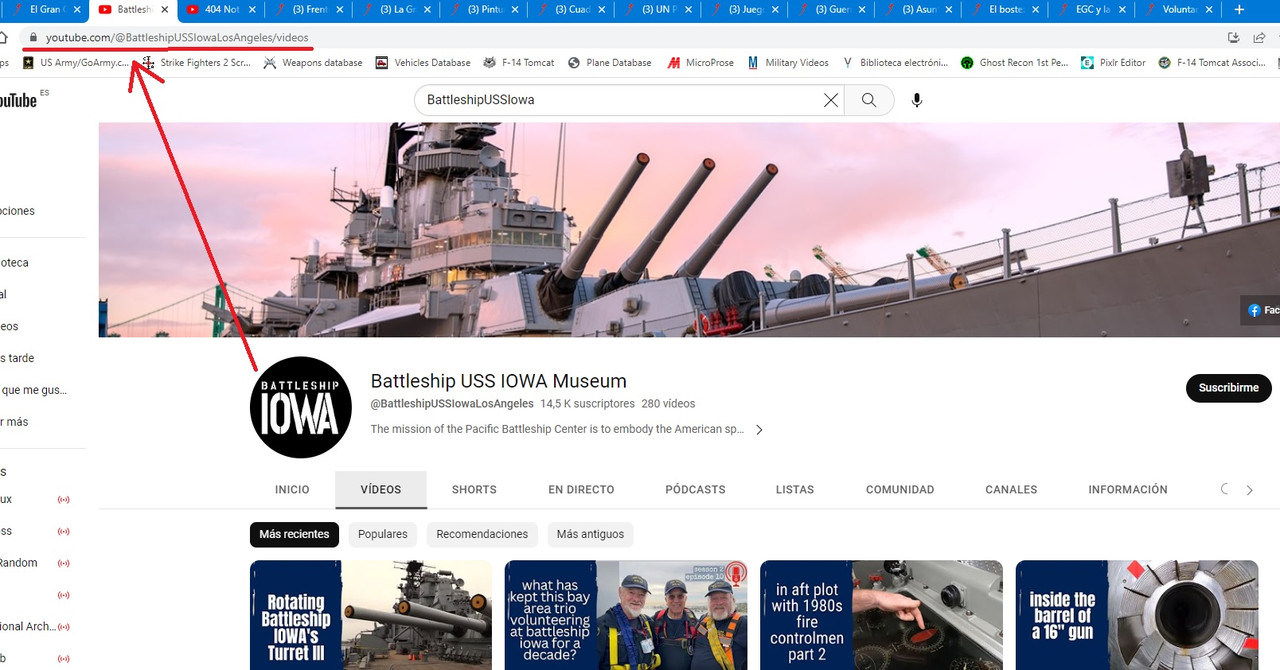Expand the channel description chevron
The image size is (1280, 670).
[759, 430]
